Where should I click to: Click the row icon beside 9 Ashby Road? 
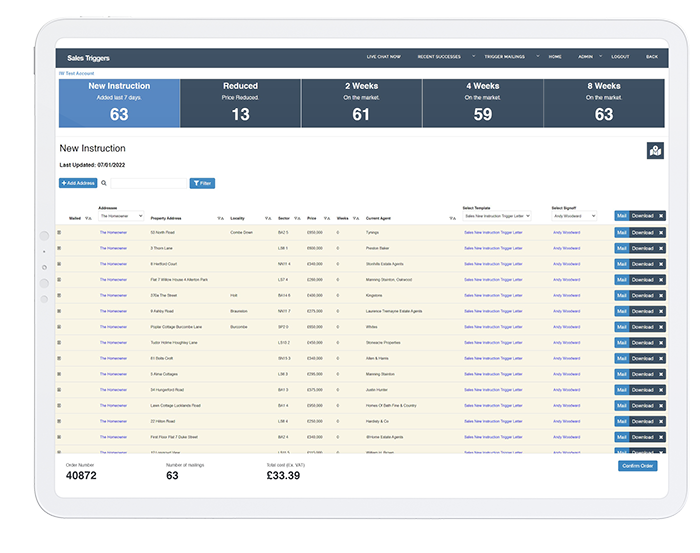click(x=59, y=311)
